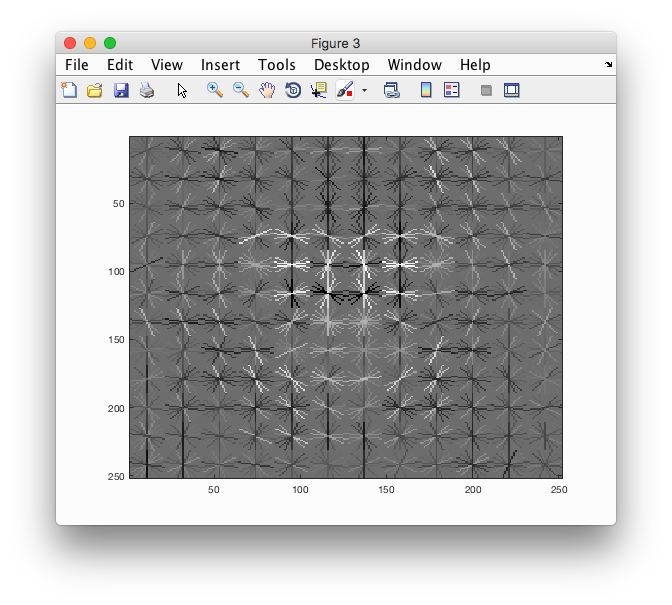Expand the toolbar dock arrow at right
The height and width of the screenshot is (605, 672).
[x=609, y=65]
